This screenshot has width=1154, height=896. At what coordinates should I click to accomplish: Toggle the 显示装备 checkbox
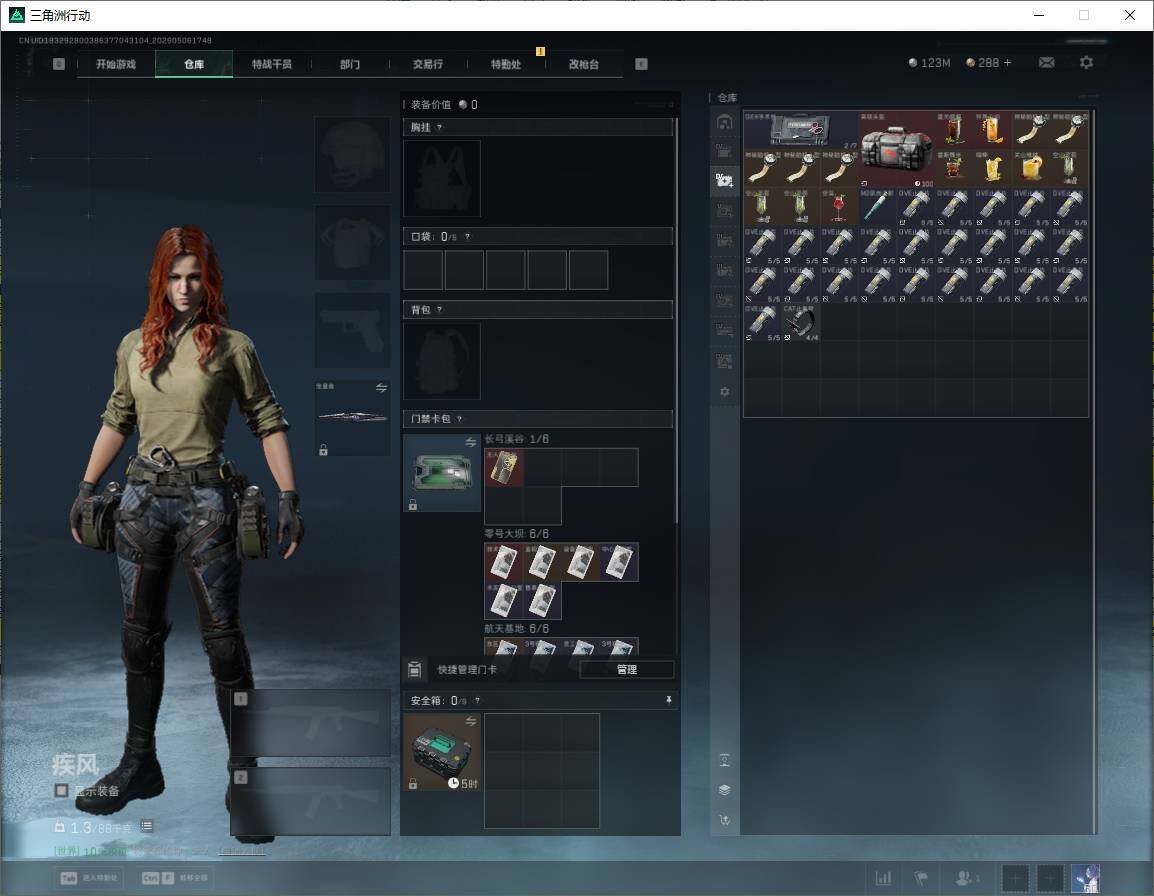62,791
